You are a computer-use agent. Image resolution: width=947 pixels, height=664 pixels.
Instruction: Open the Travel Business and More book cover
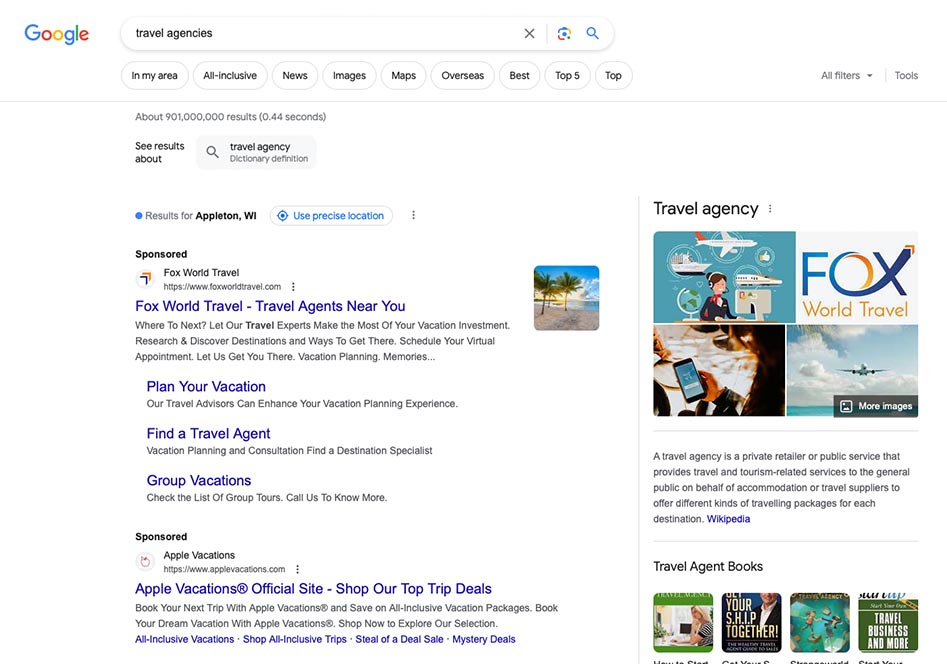tap(888, 622)
